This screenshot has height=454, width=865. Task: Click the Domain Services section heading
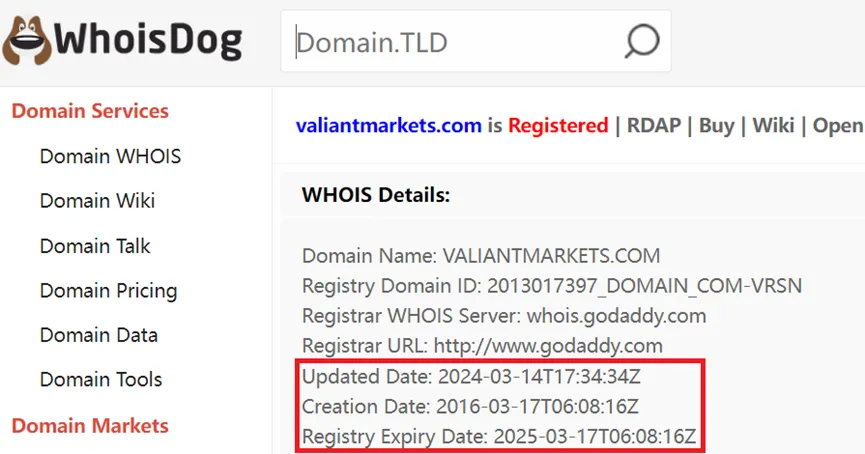90,111
